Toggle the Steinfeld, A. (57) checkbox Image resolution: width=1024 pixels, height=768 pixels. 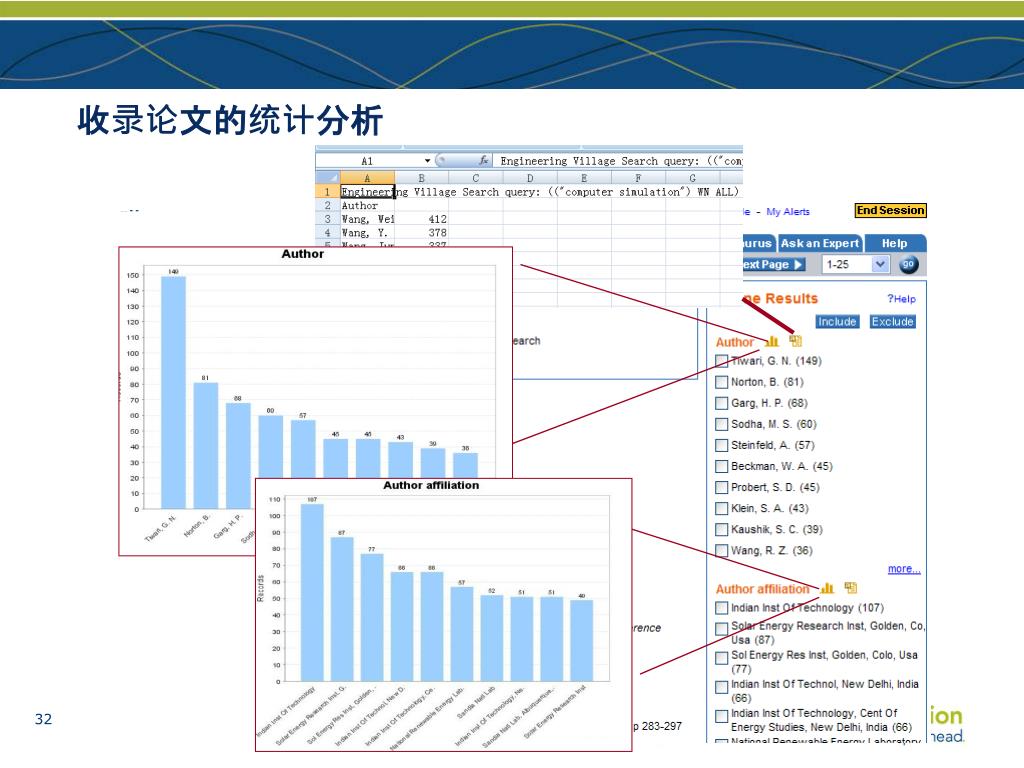coord(722,445)
